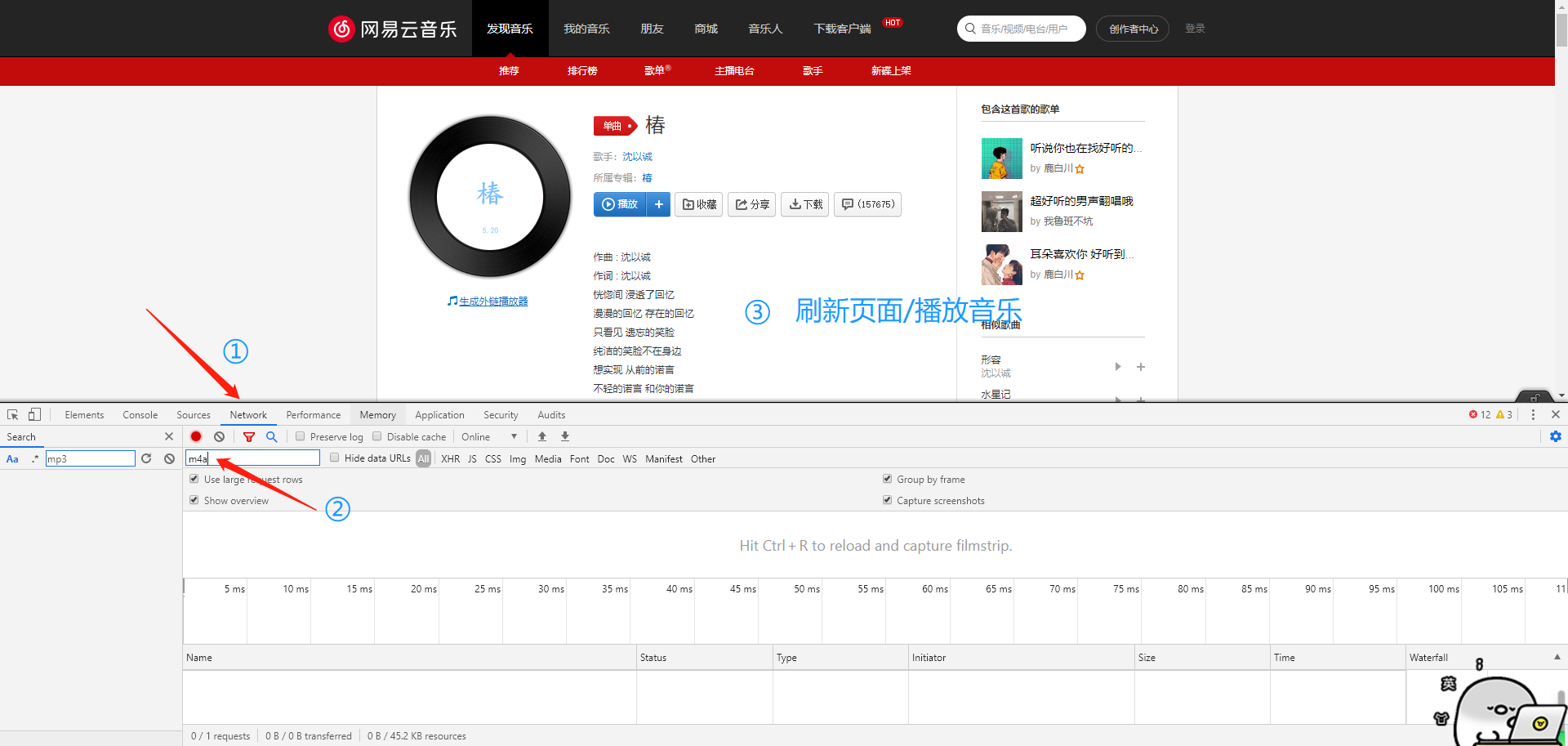Uncheck the Capture screenshots checkbox
The image size is (1568, 746).
[x=887, y=500]
